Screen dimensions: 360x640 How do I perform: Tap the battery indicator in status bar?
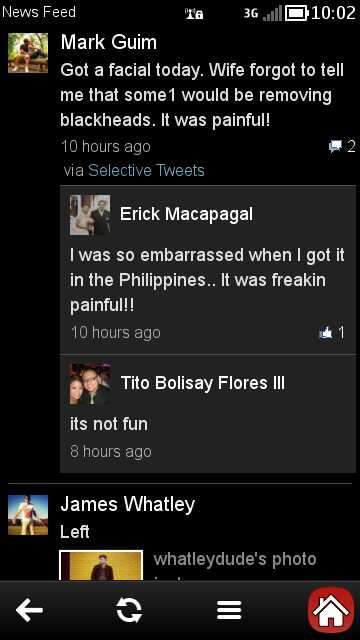point(296,13)
